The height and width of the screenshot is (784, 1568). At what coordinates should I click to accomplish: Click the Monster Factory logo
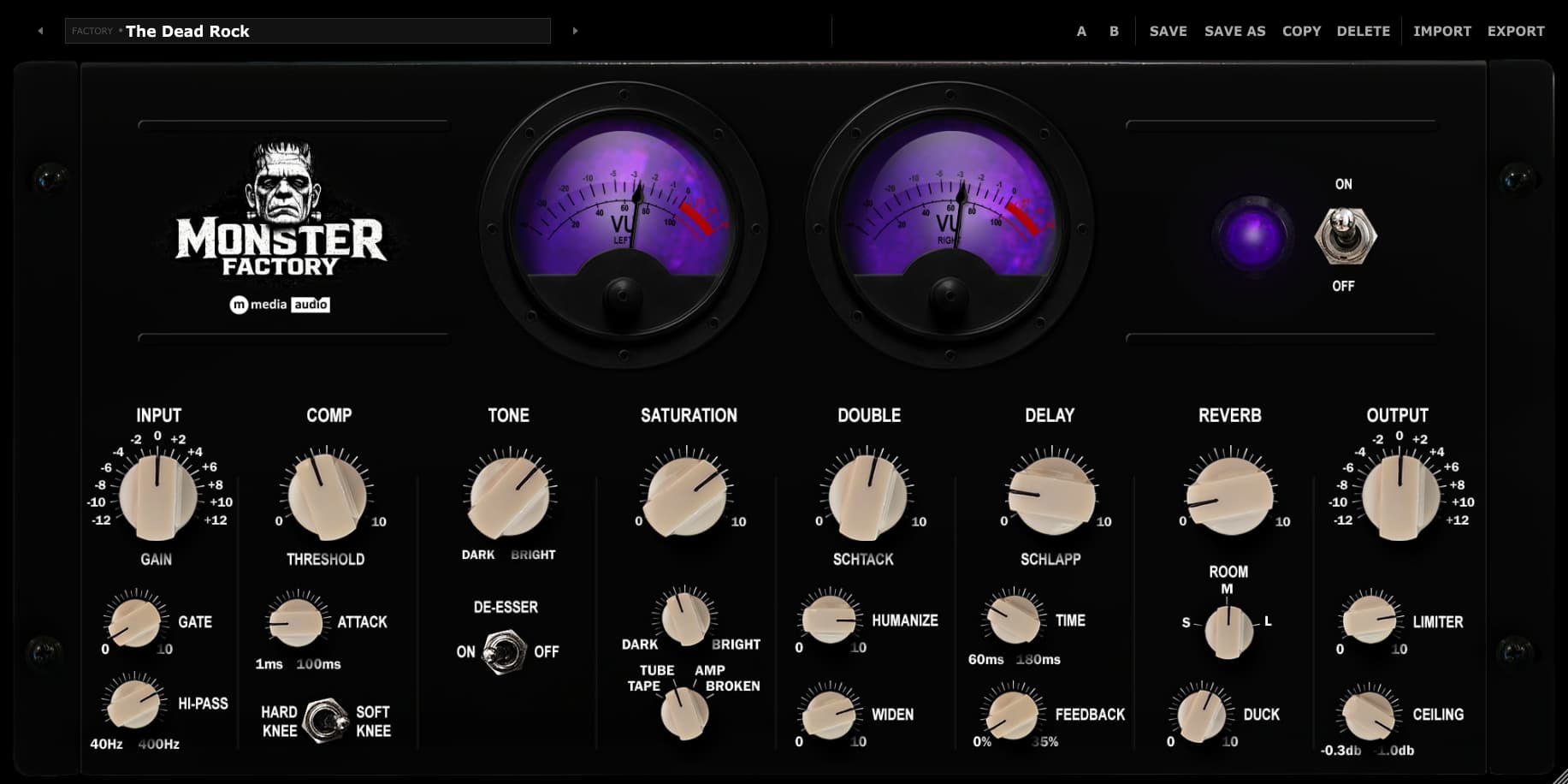click(x=281, y=210)
